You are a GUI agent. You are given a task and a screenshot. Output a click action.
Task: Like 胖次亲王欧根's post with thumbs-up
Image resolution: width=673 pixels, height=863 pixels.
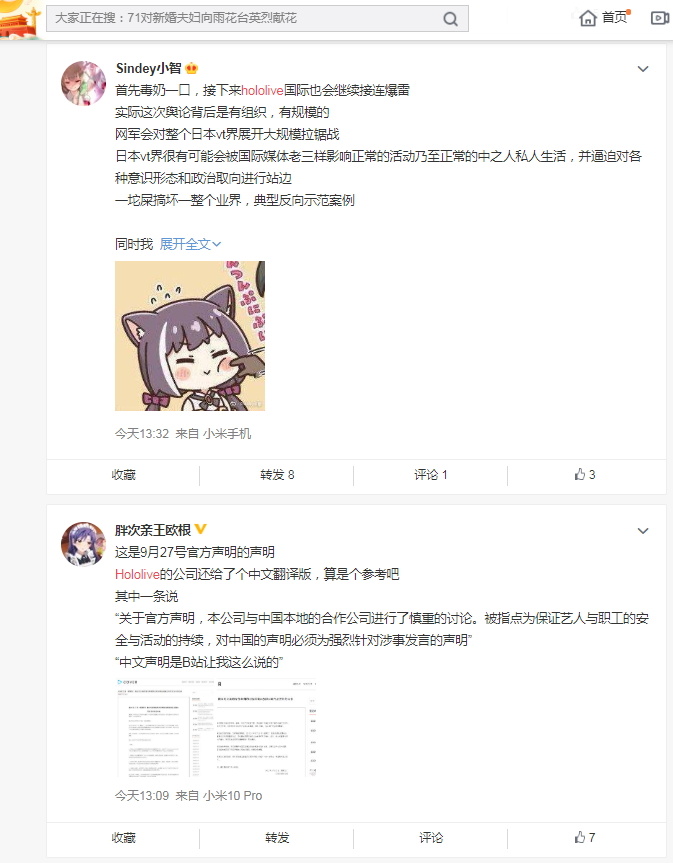click(x=585, y=837)
